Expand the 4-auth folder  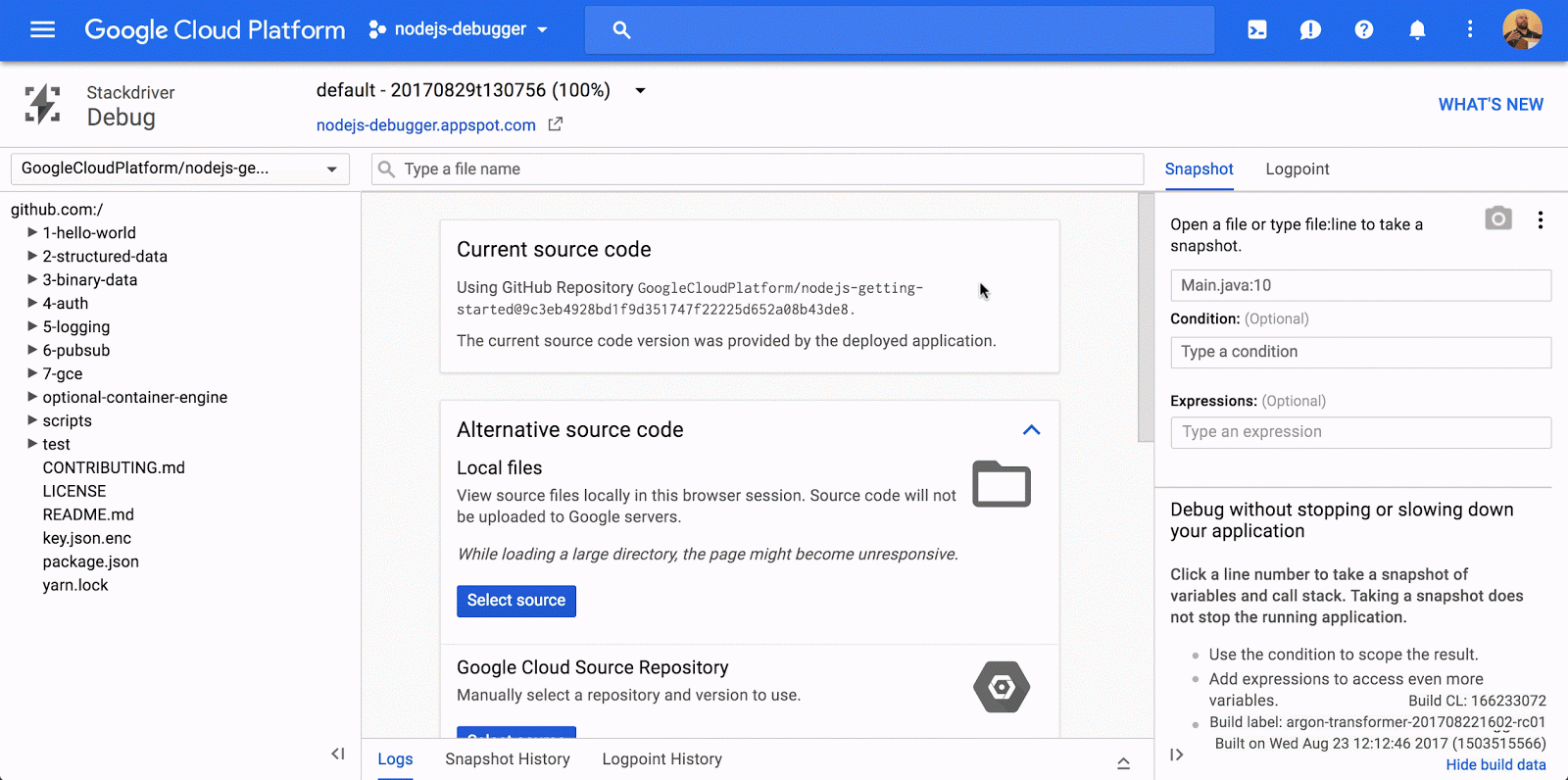32,303
